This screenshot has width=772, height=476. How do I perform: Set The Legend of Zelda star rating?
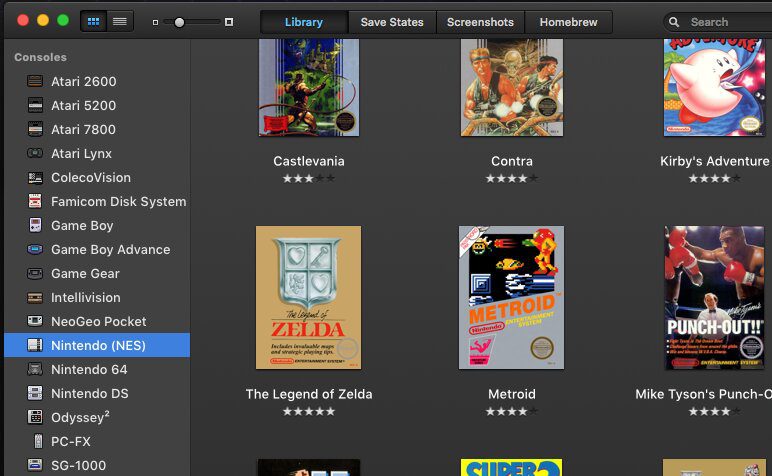(309, 412)
